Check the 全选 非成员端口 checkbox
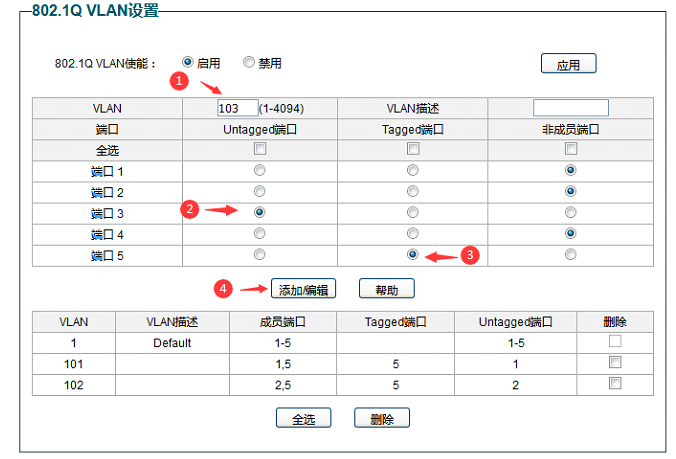Image resolution: width=676 pixels, height=459 pixels. pos(571,149)
